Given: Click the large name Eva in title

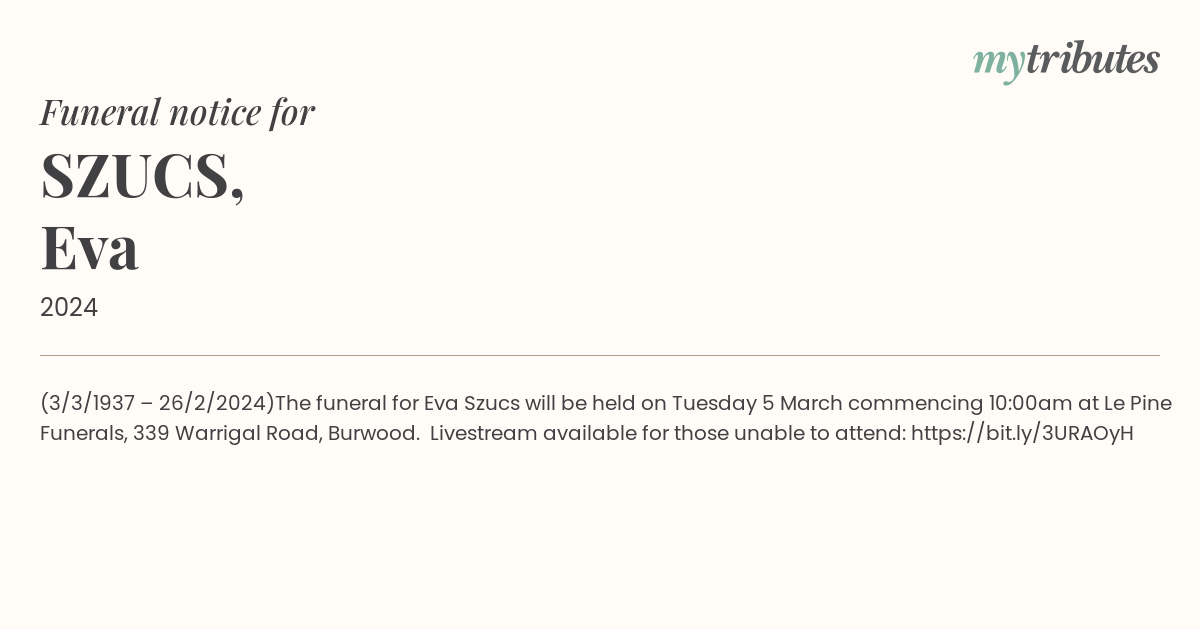Looking at the screenshot, I should point(89,248).
